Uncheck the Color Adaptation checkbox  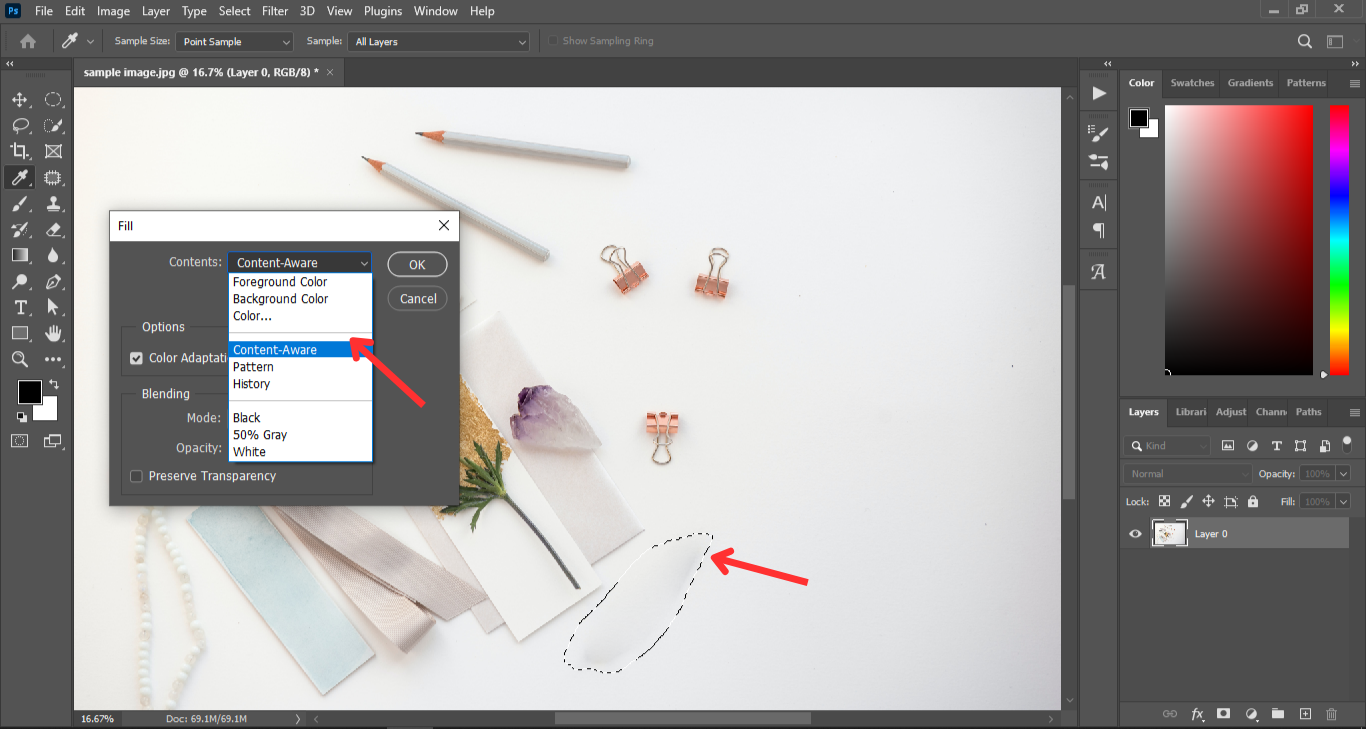[x=136, y=358]
